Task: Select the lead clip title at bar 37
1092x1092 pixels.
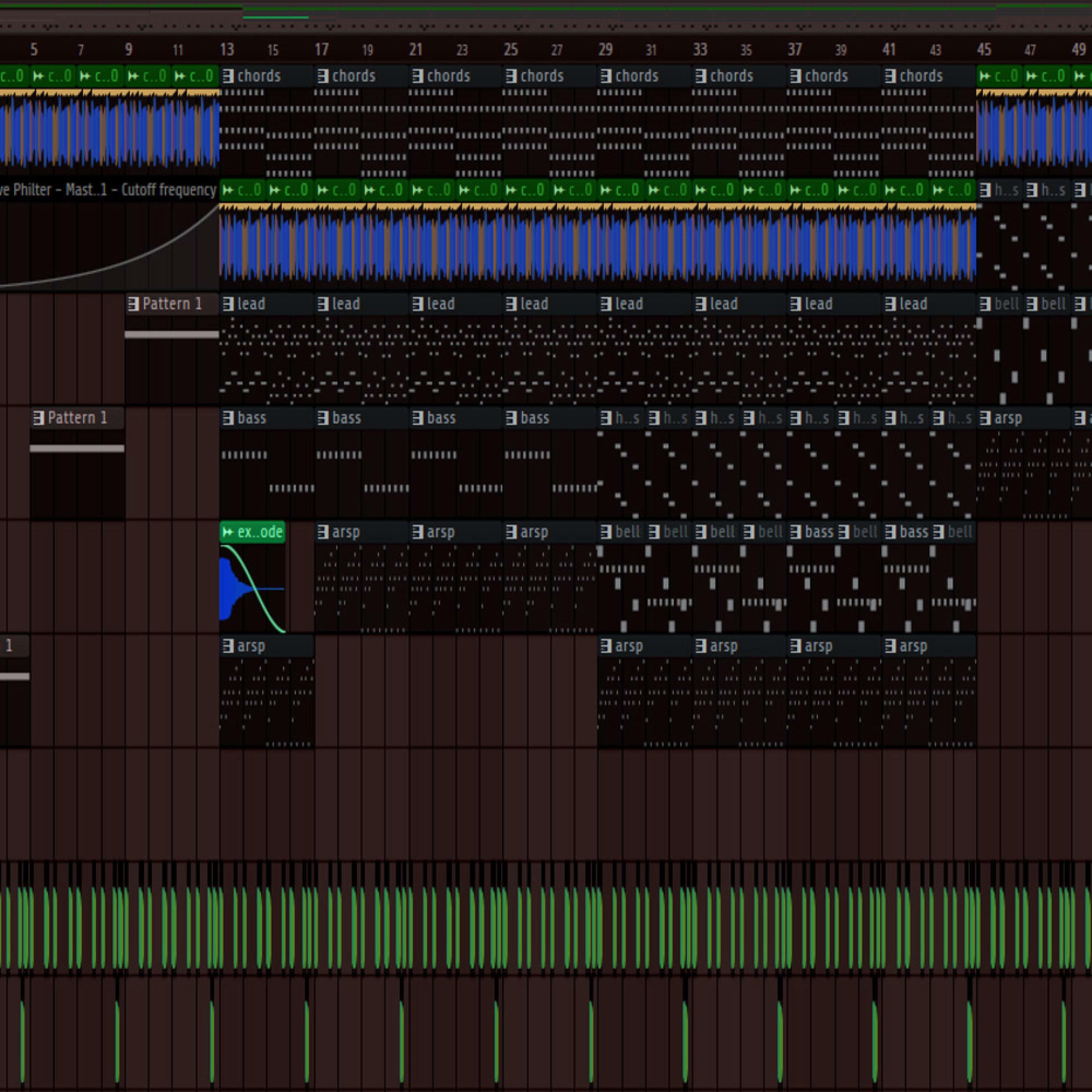Action: (x=818, y=304)
